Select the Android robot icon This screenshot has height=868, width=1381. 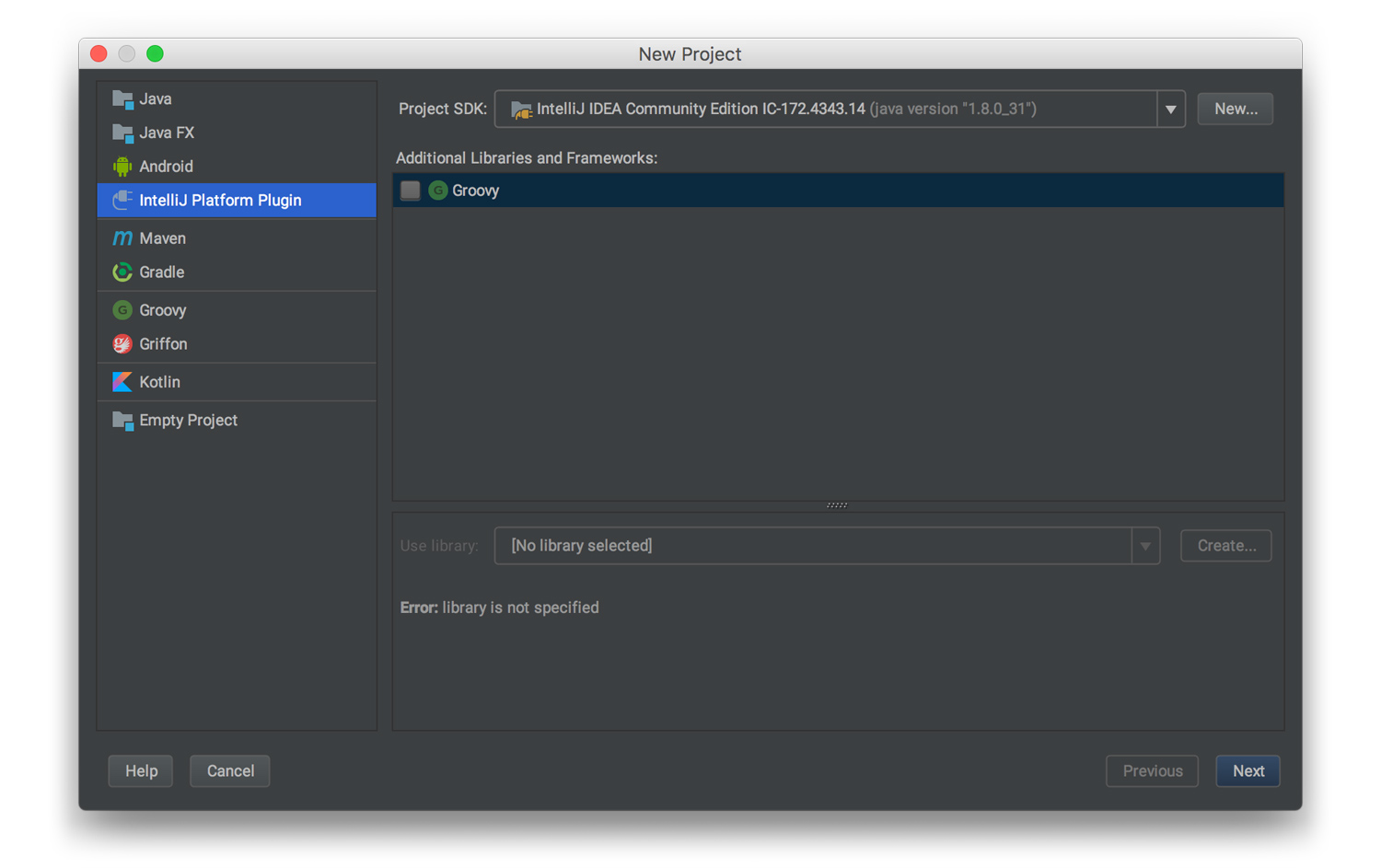[x=122, y=167]
